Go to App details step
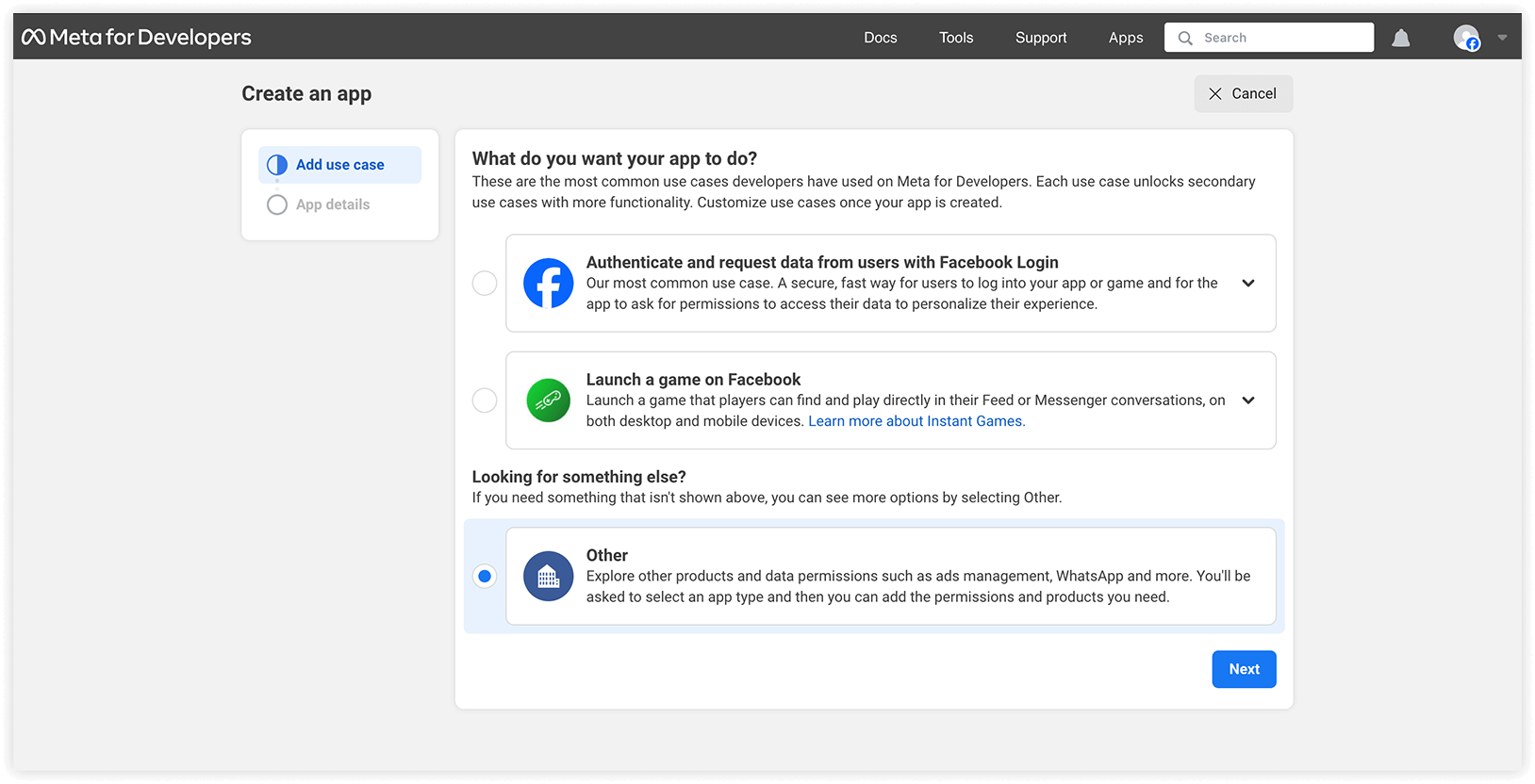The image size is (1535, 784). point(332,204)
